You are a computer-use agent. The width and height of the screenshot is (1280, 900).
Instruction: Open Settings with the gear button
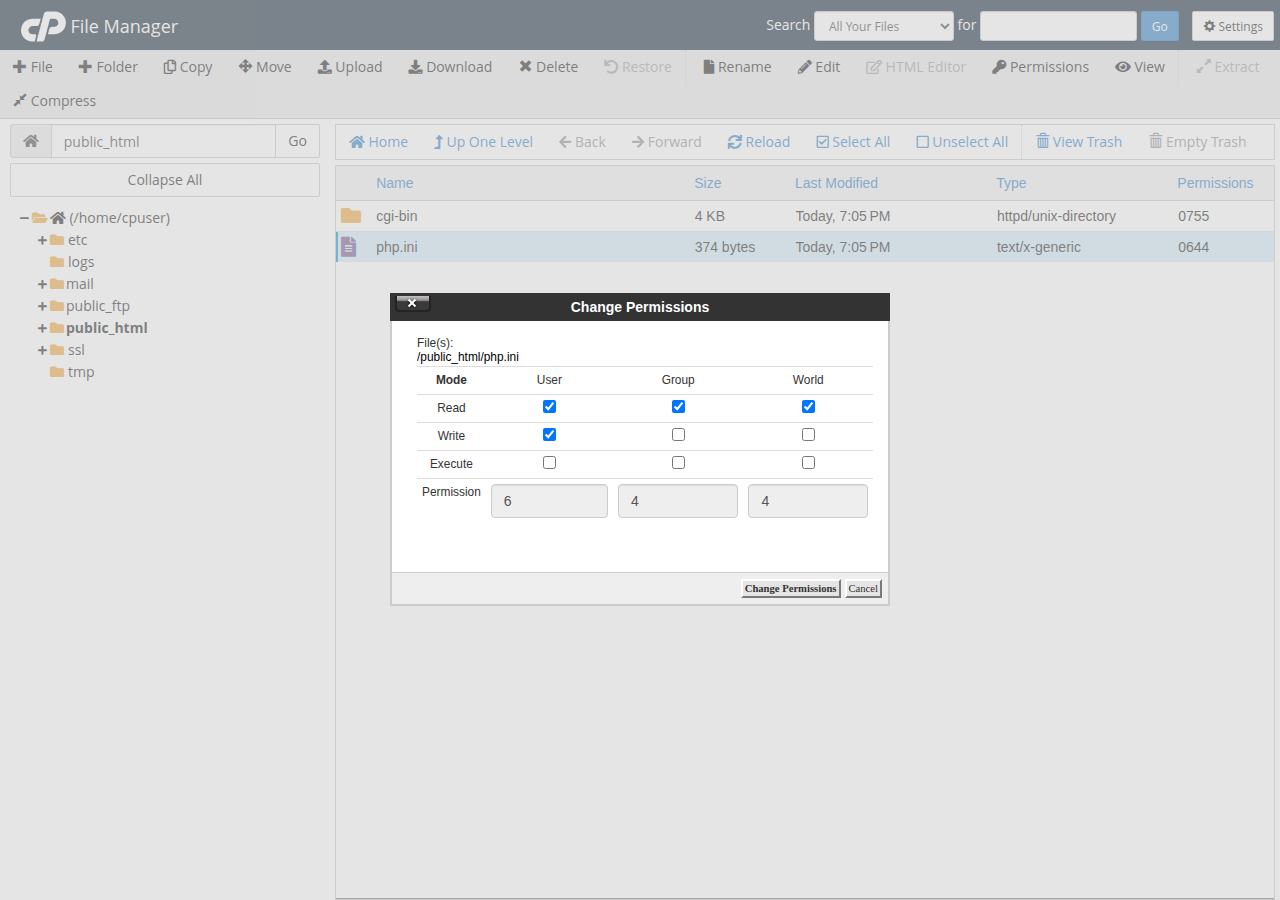click(x=1233, y=26)
